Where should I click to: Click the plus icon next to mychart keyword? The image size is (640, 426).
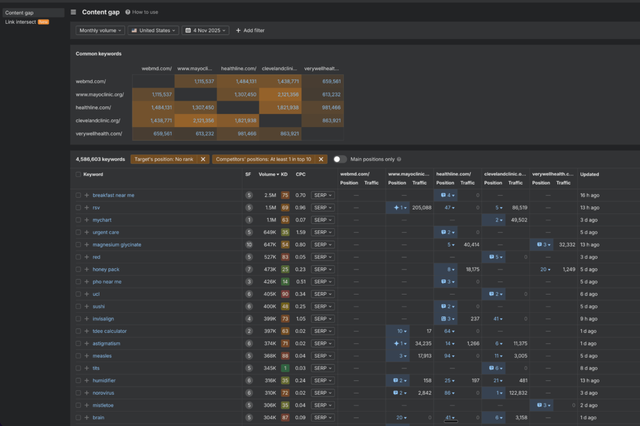[x=87, y=219]
